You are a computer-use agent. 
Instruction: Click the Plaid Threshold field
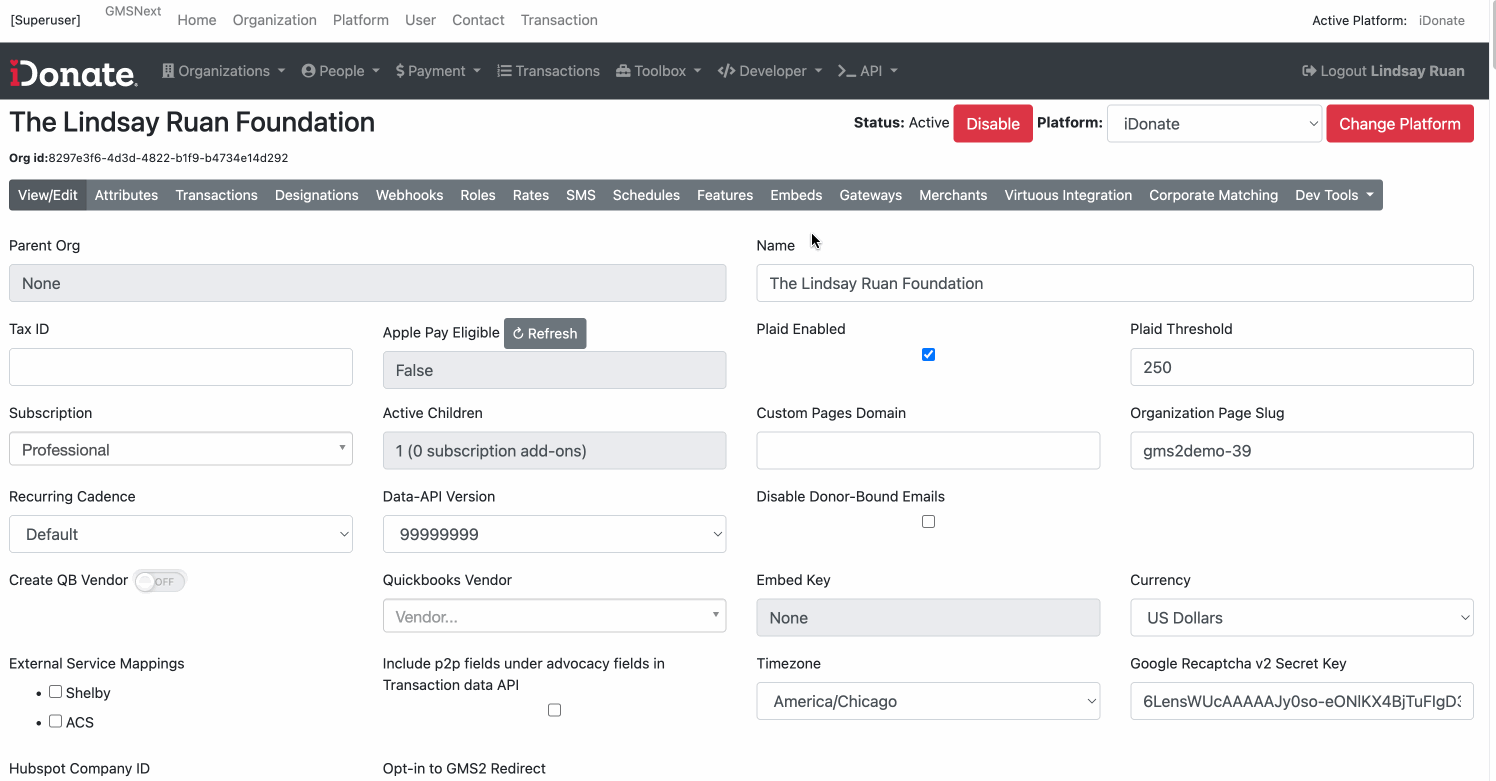coord(1302,367)
